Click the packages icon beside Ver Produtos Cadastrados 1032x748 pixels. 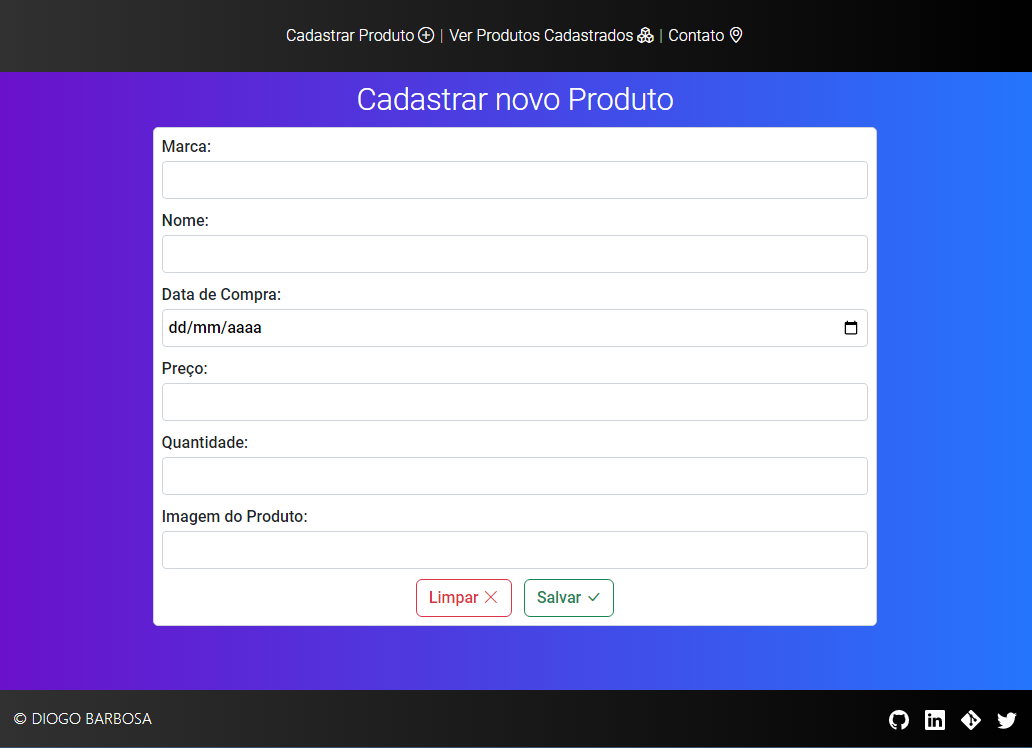[646, 35]
